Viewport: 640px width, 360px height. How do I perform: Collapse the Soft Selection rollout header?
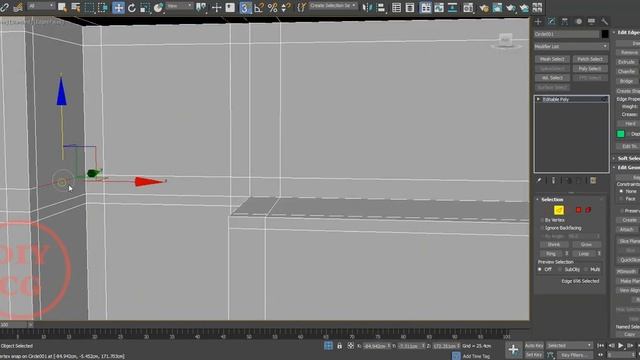(627, 158)
